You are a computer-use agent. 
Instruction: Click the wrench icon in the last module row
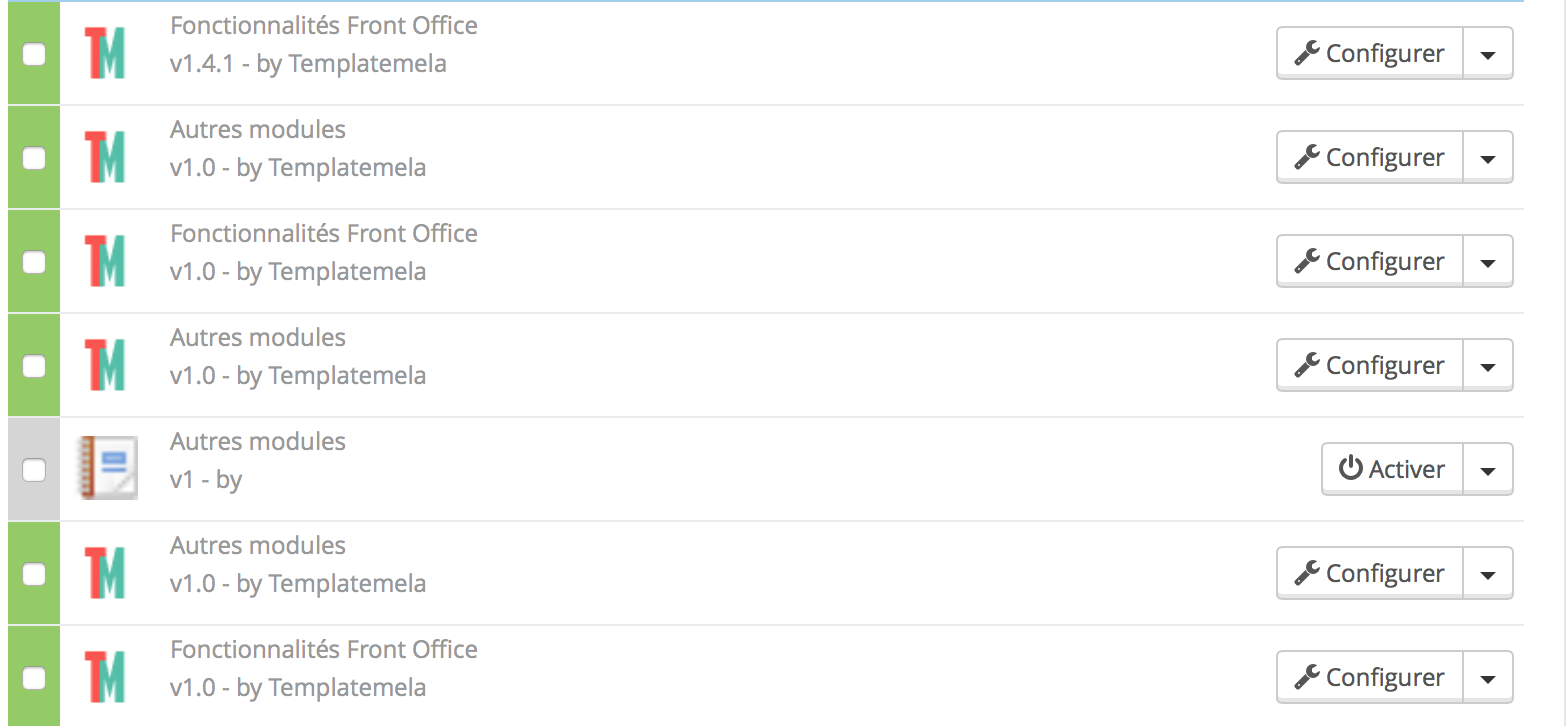pyautogui.click(x=1307, y=677)
